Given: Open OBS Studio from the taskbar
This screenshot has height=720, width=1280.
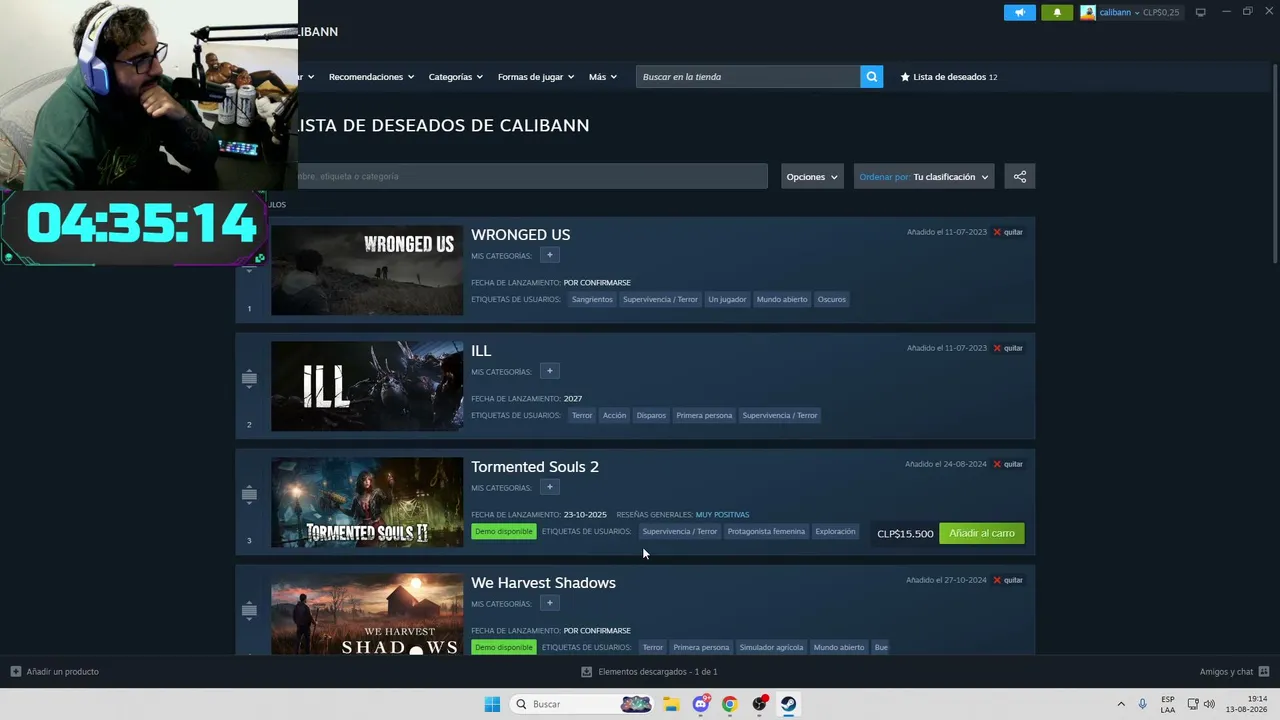Looking at the screenshot, I should click(x=760, y=704).
